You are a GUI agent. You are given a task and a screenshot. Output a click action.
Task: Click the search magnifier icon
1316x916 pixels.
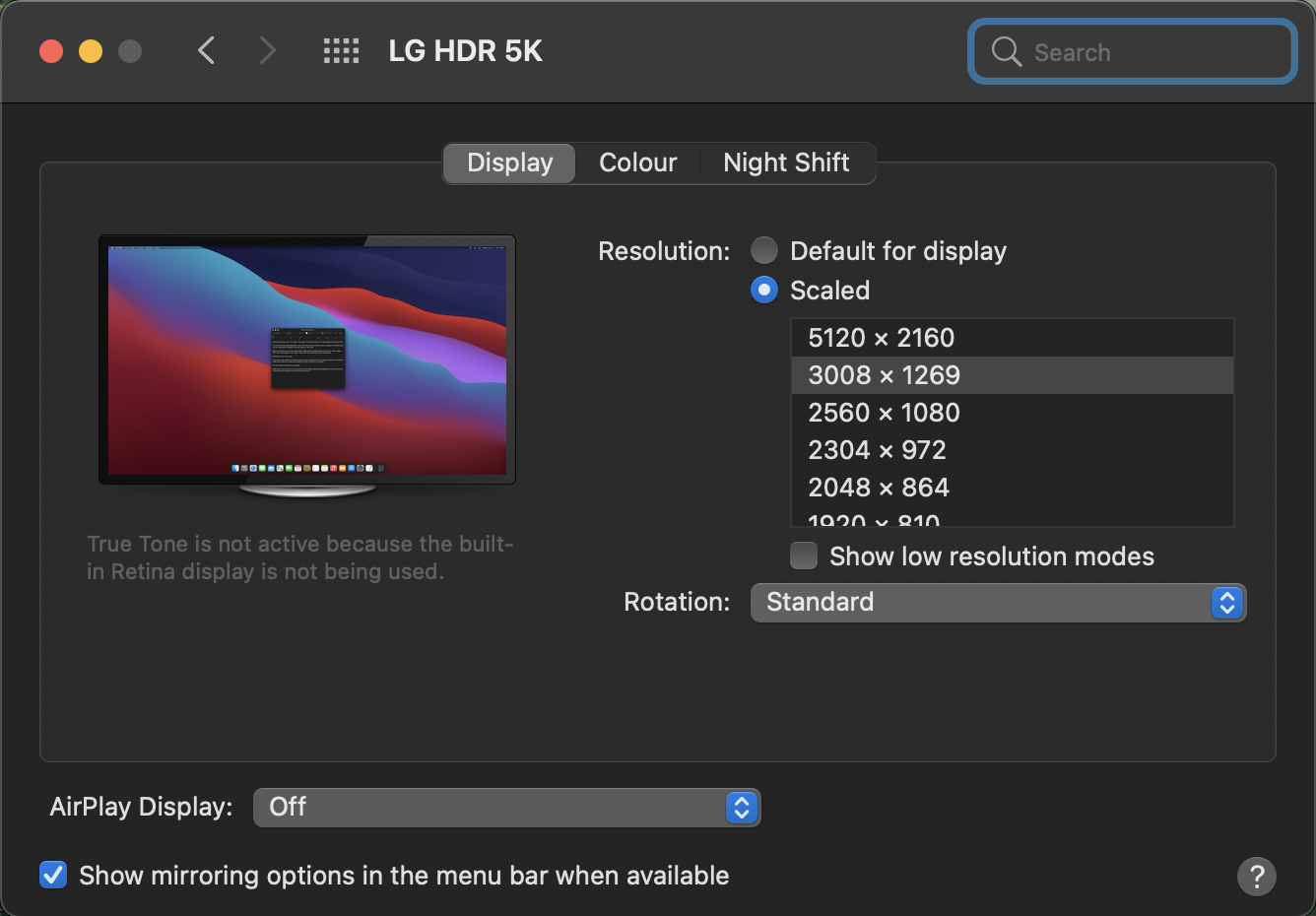point(1006,51)
